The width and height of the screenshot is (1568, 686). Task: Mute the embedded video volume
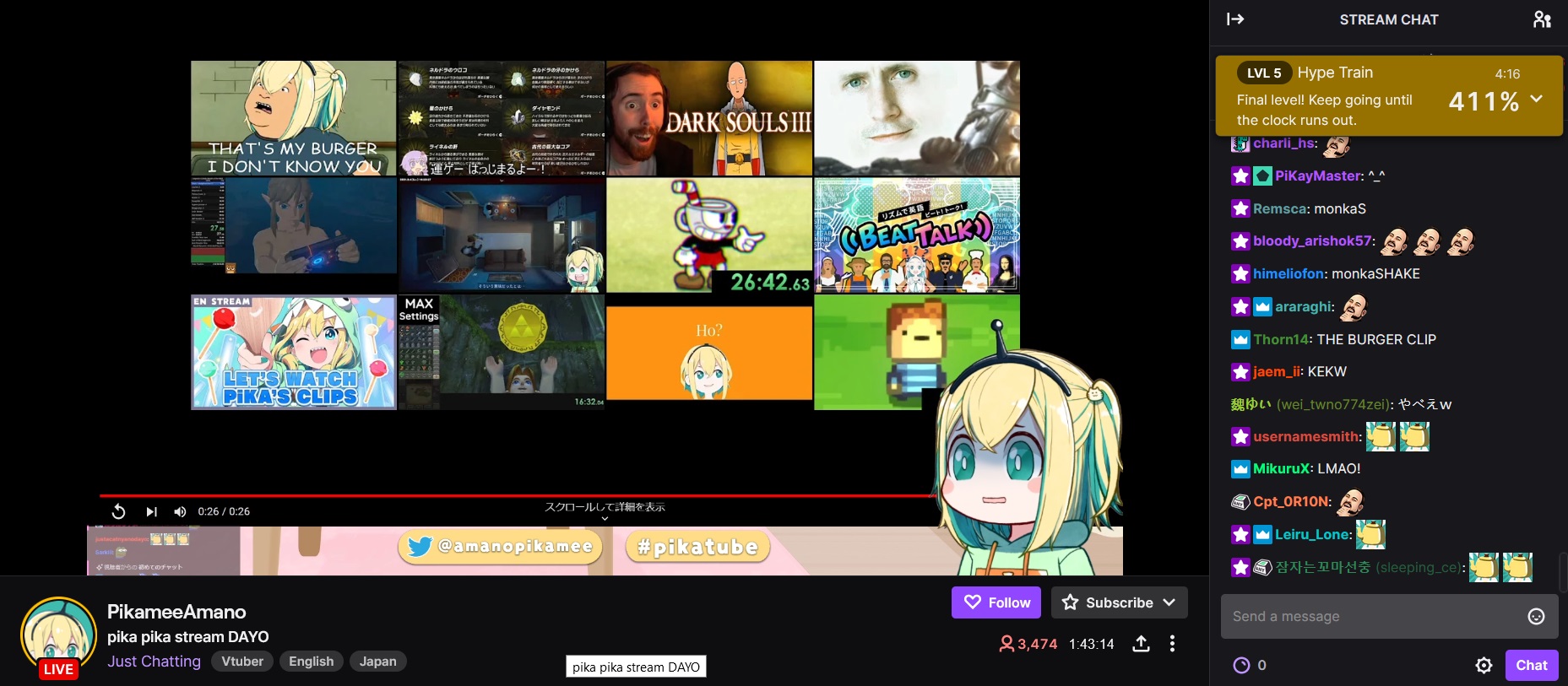click(x=180, y=511)
